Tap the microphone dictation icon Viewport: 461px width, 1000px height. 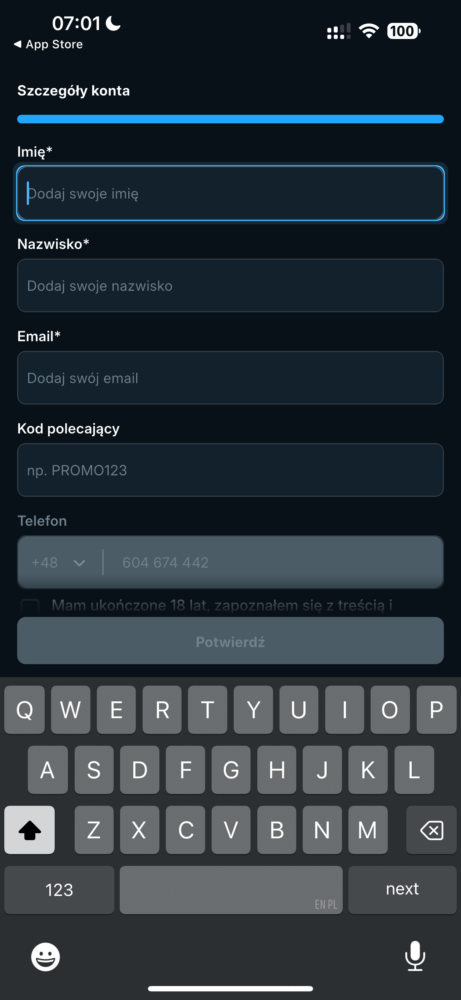click(x=415, y=956)
